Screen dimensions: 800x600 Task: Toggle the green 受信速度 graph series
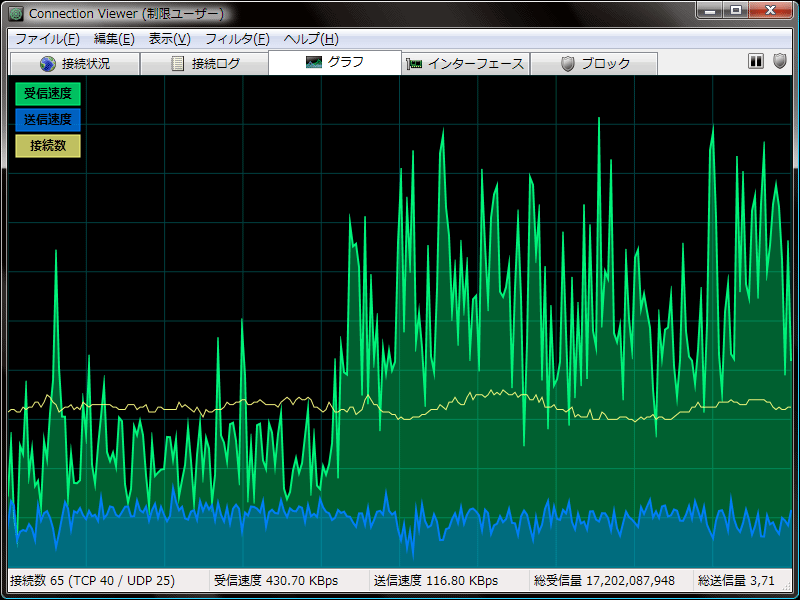point(48,94)
